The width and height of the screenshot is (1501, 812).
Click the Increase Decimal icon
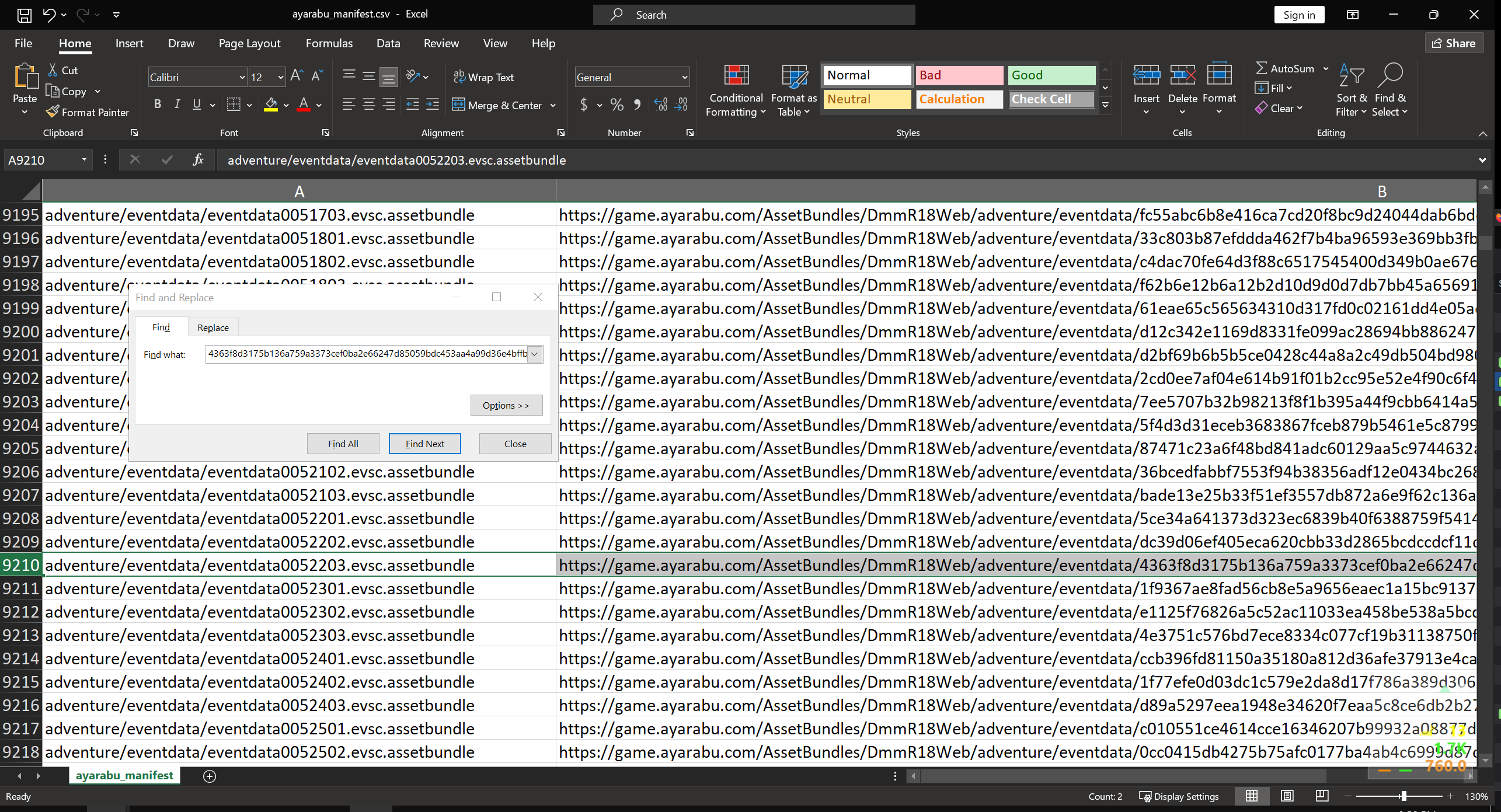tap(661, 104)
